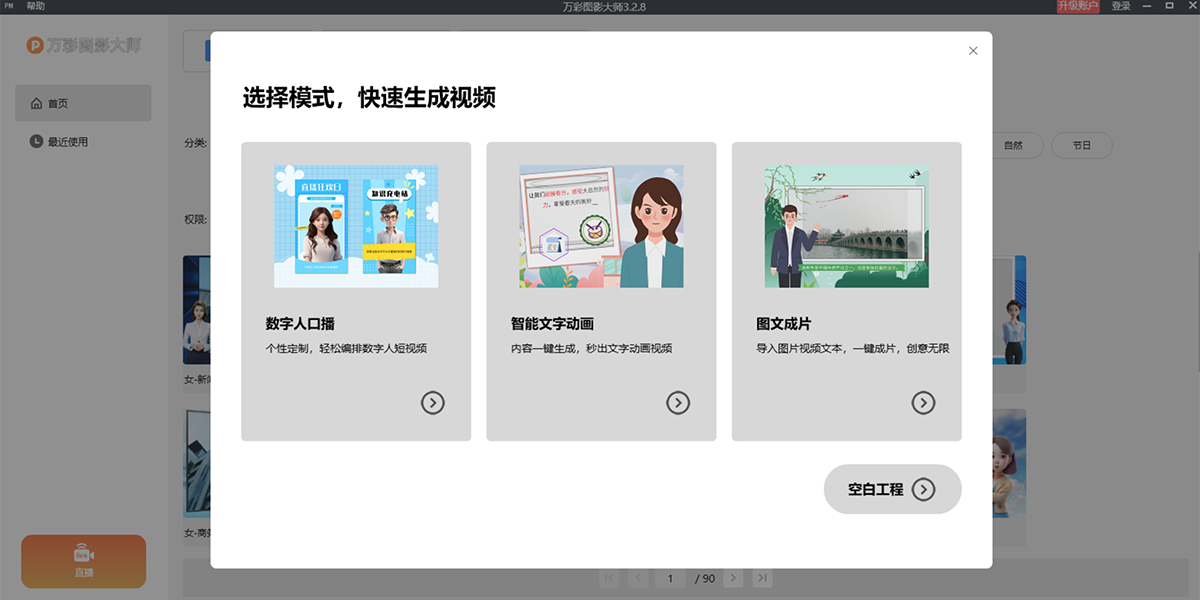The width and height of the screenshot is (1200, 600).
Task: Click the 空白工程 arrow icon
Action: click(924, 489)
